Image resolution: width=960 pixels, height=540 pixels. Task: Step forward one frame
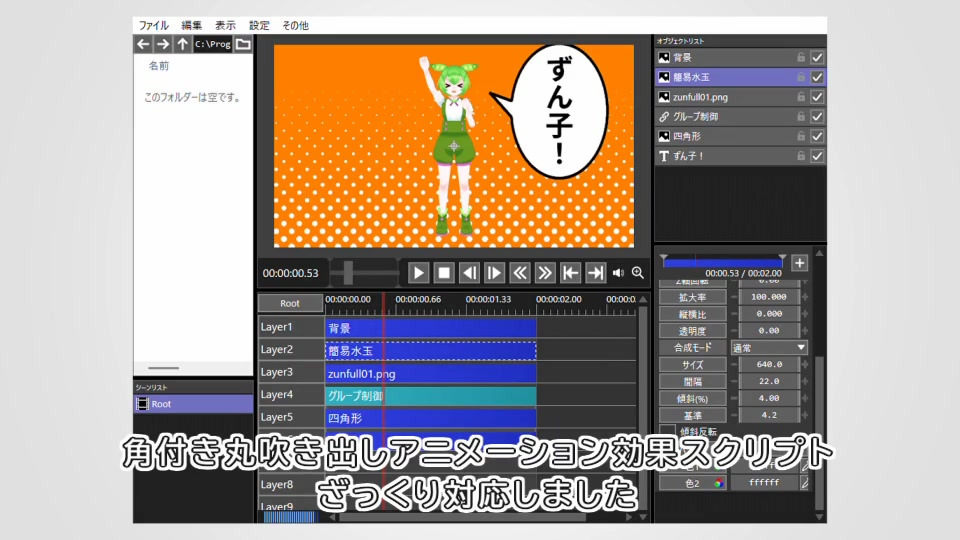(494, 273)
